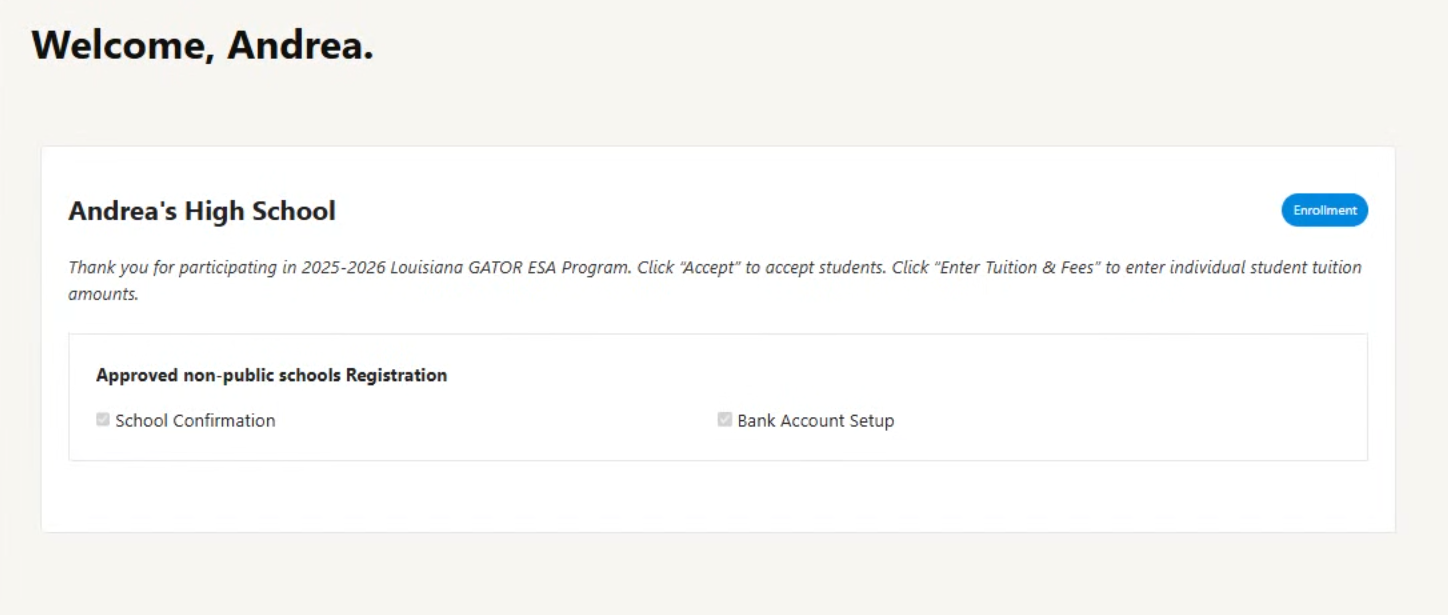Click the "Welcome, Andrea." heading
1448x615 pixels.
203,45
